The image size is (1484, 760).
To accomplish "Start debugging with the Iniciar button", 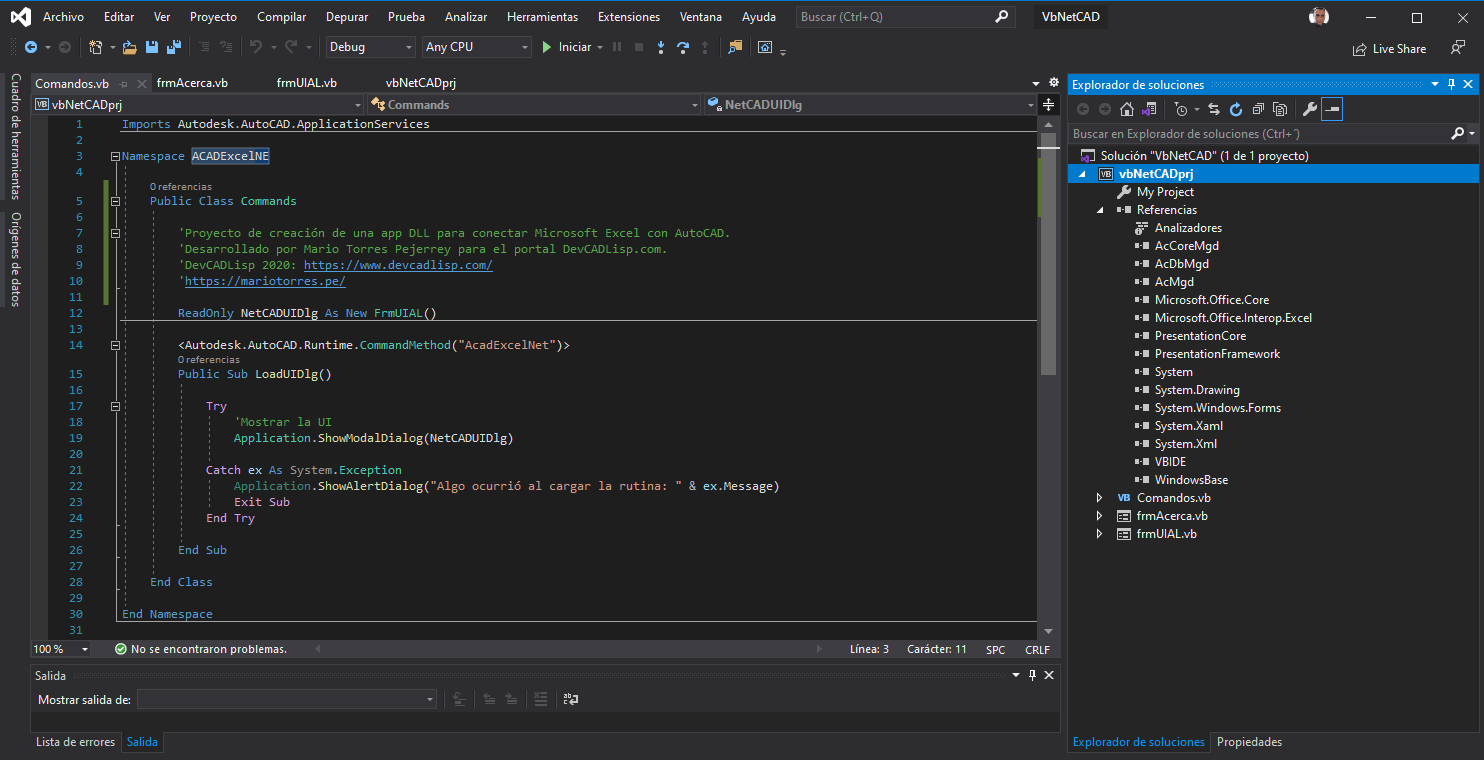I will [572, 47].
